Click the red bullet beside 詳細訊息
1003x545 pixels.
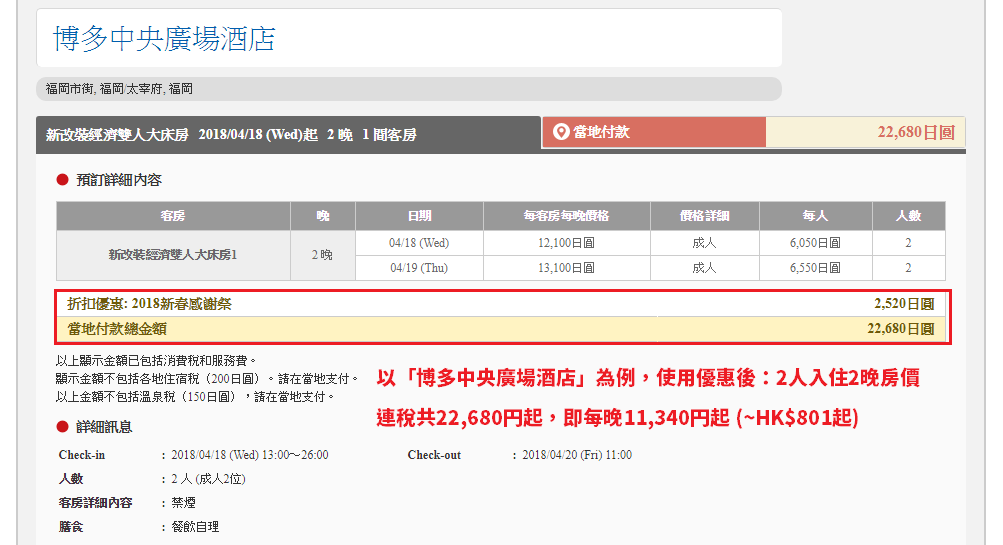click(x=62, y=427)
